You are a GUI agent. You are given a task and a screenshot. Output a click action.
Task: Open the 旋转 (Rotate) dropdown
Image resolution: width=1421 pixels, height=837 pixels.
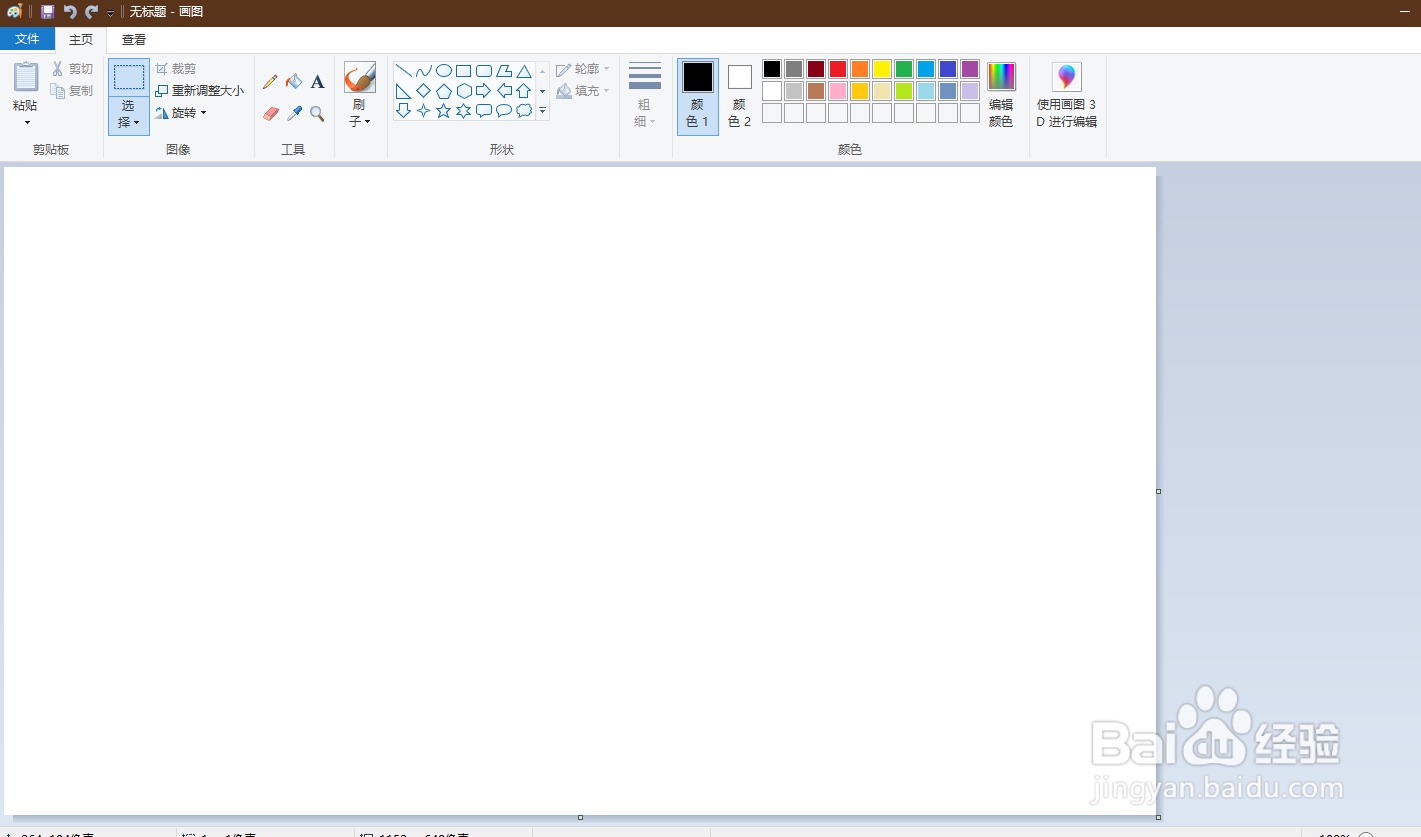tap(181, 113)
